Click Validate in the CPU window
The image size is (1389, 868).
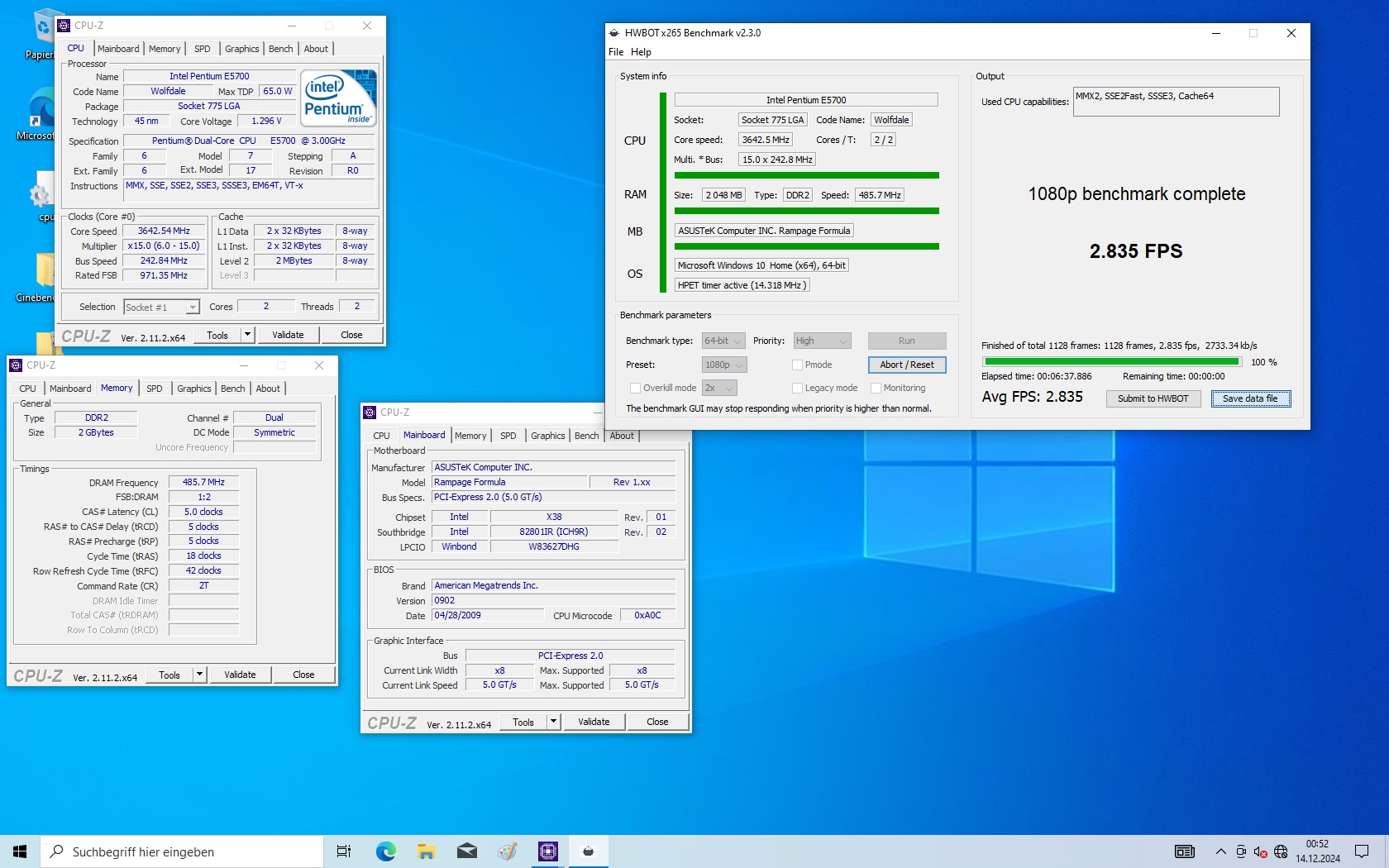pos(288,335)
